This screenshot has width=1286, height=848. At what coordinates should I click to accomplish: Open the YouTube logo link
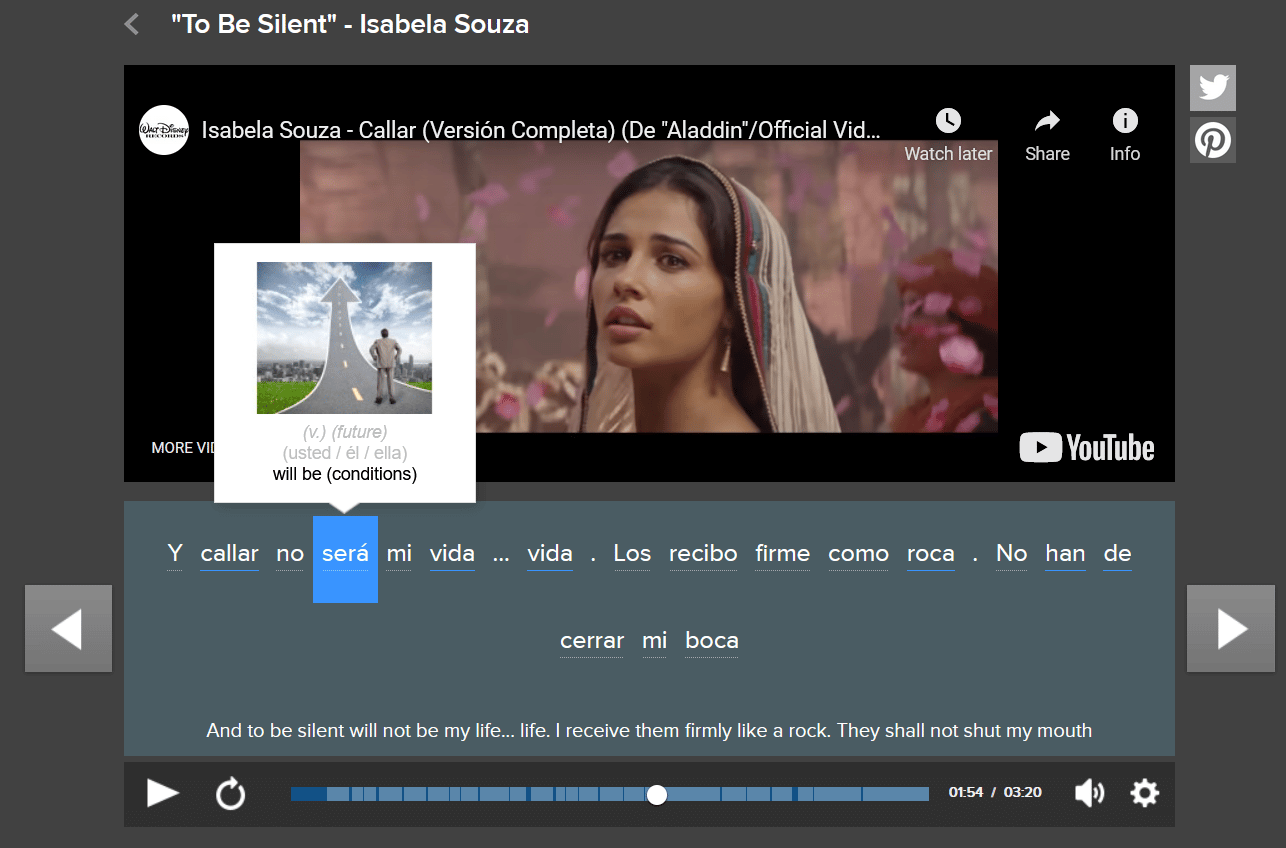tap(1086, 448)
